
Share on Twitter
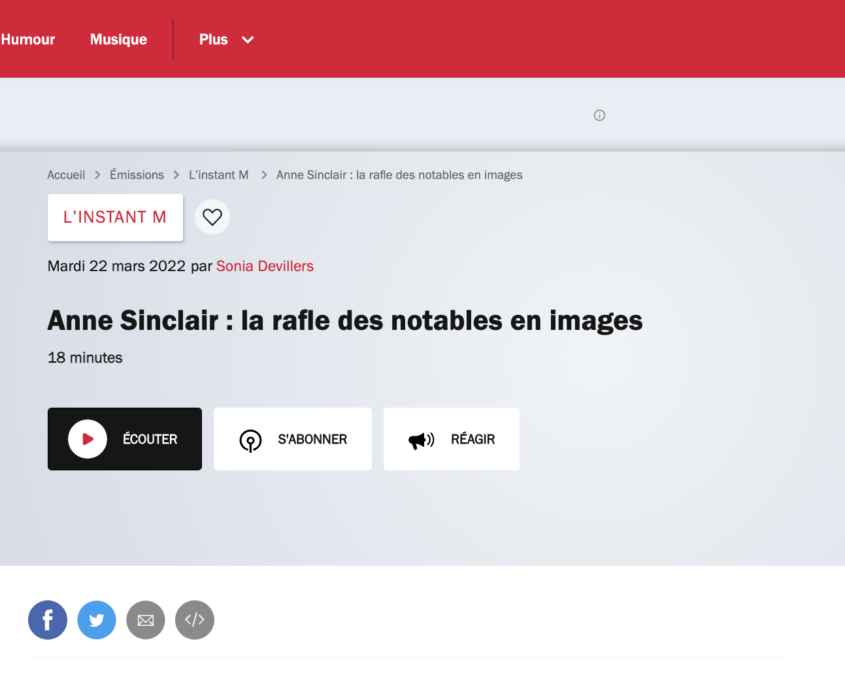click(x=96, y=620)
